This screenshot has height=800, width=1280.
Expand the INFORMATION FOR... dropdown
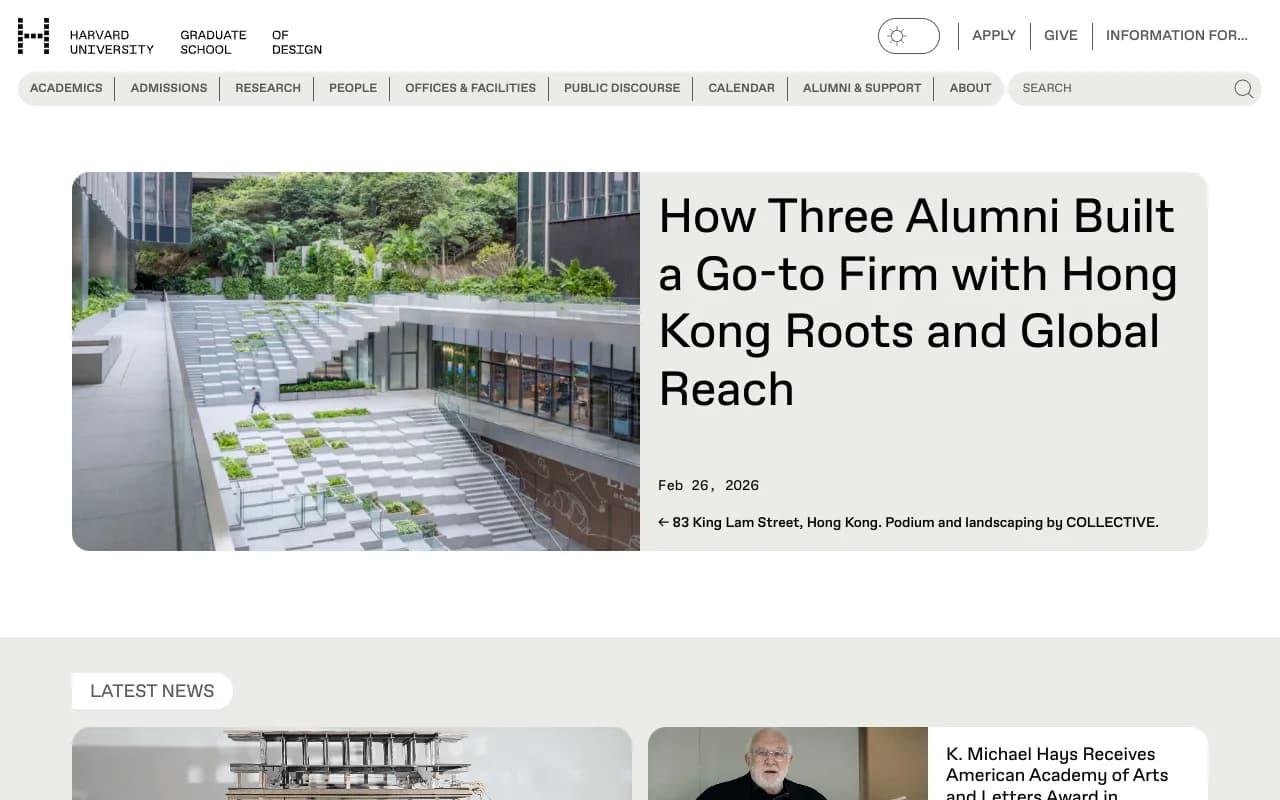1177,35
